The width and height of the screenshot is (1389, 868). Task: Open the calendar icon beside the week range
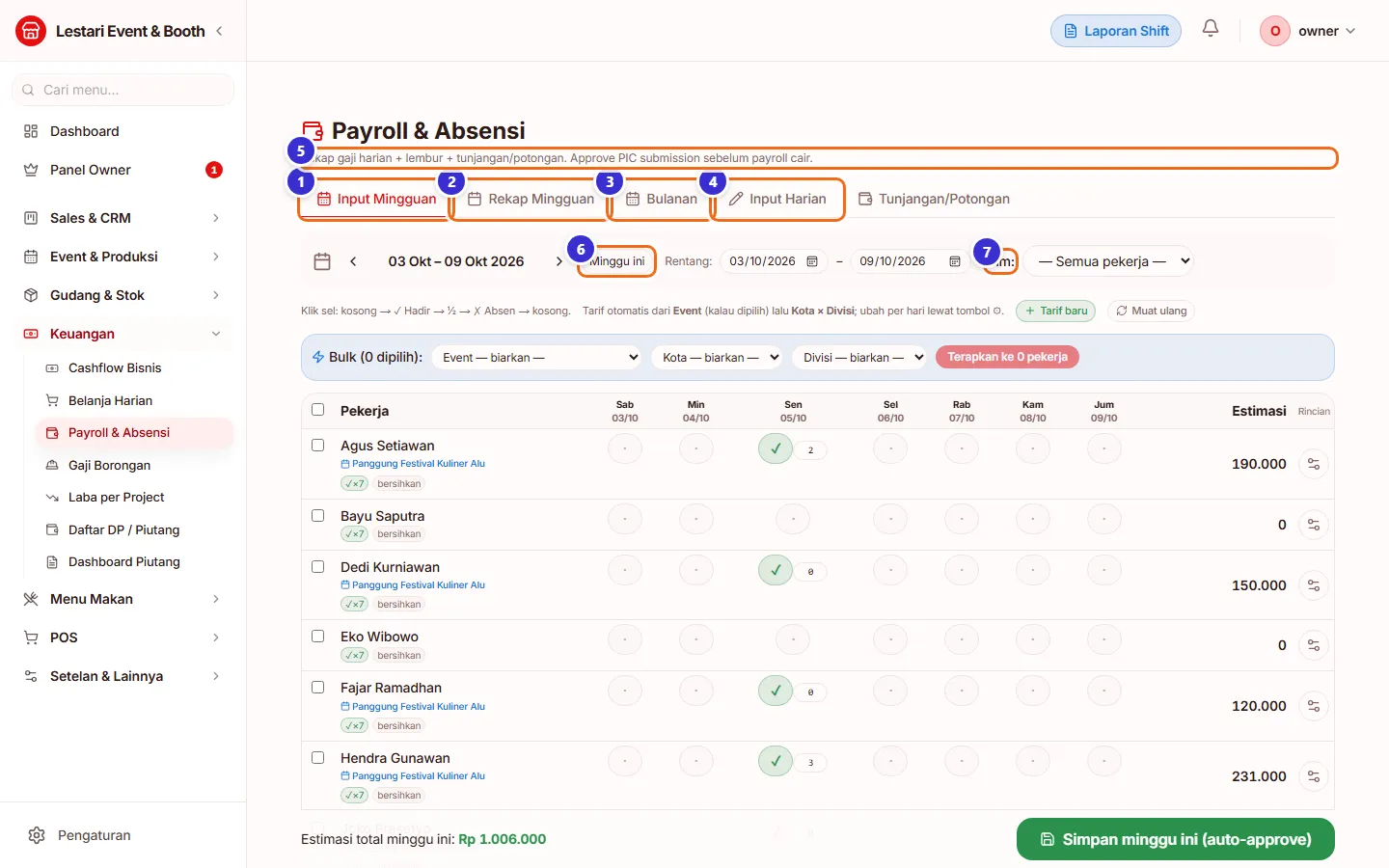coord(322,261)
